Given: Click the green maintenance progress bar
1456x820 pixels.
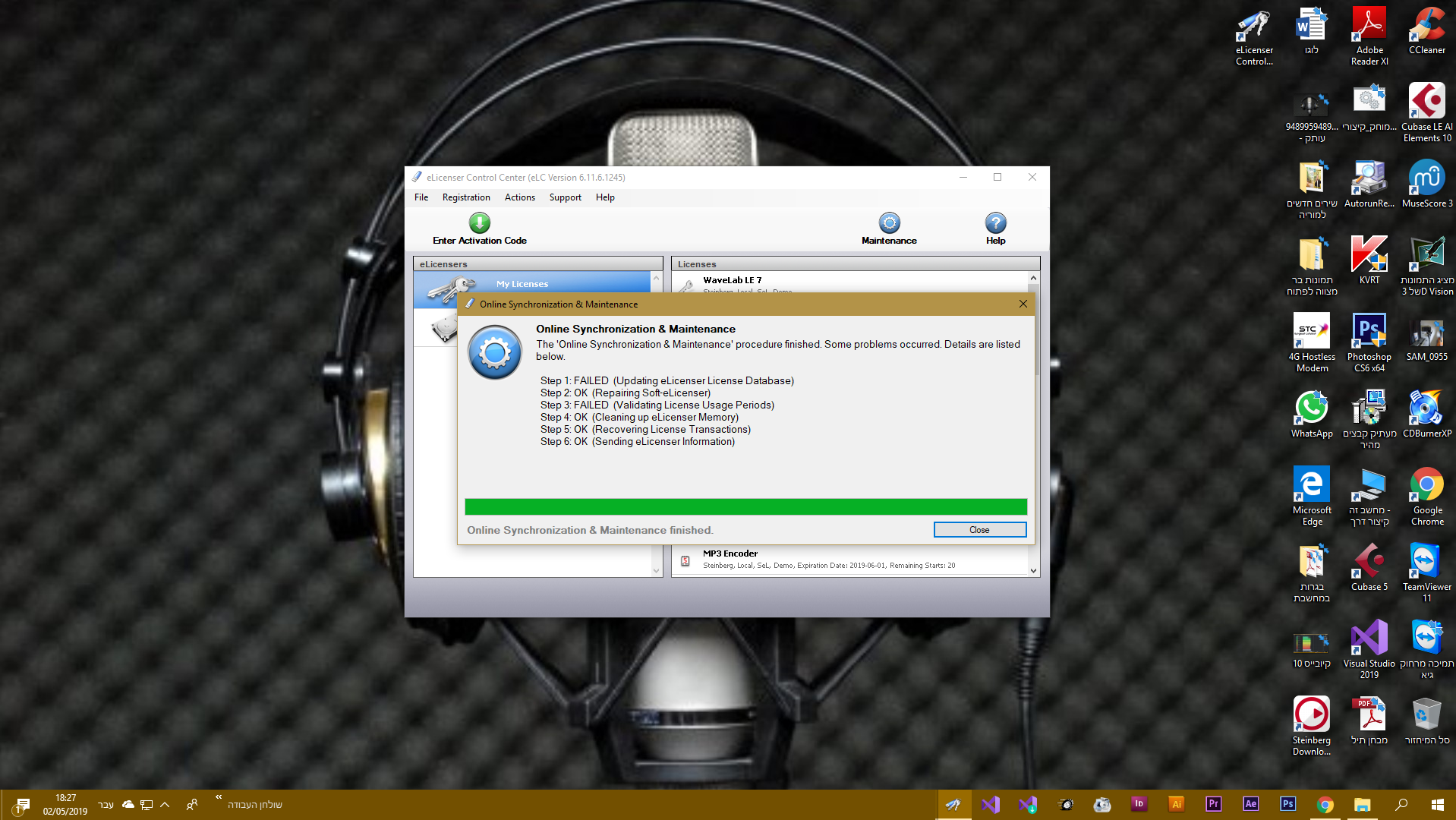Looking at the screenshot, I should tap(745, 506).
